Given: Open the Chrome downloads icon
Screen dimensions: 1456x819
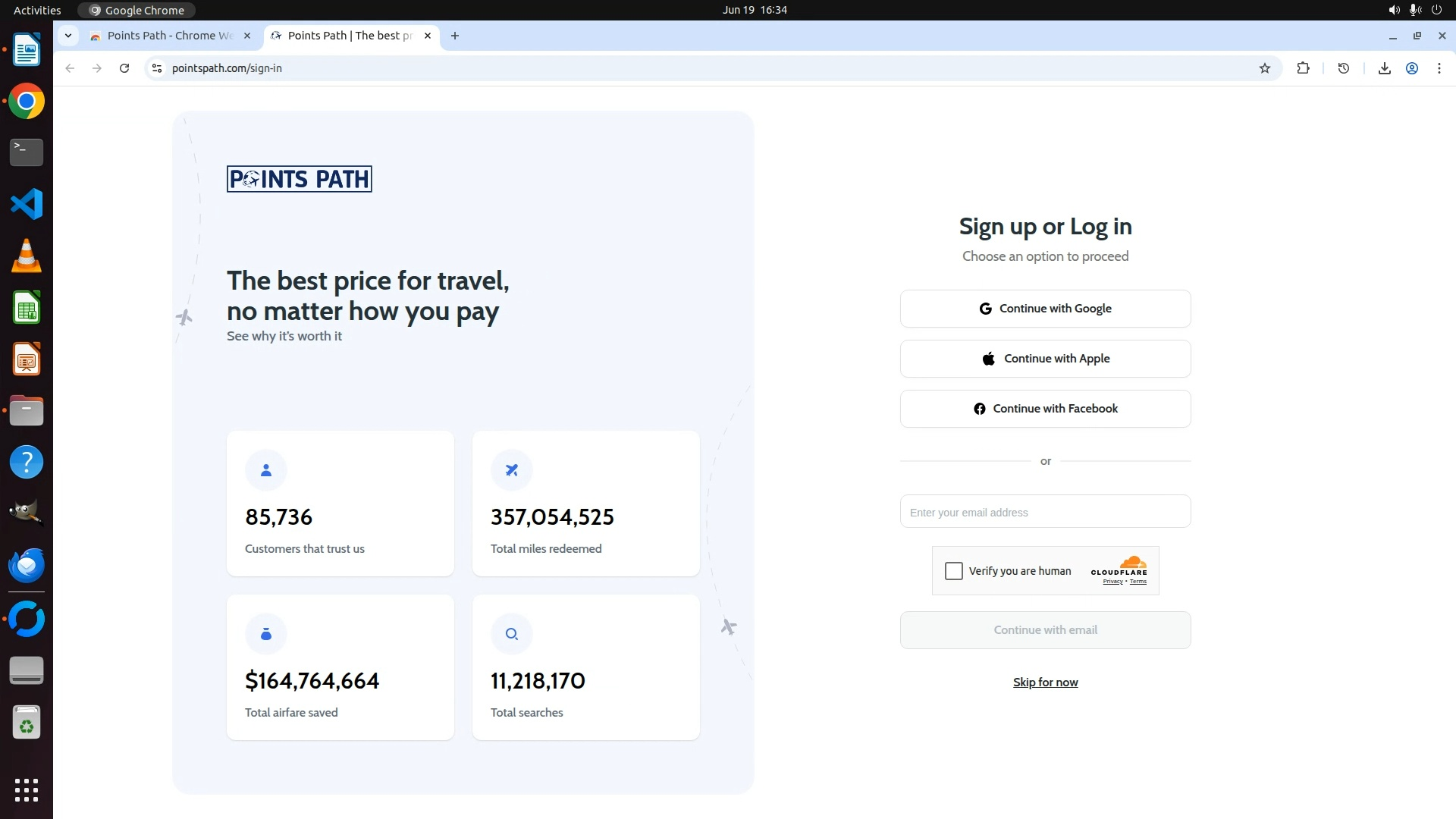Looking at the screenshot, I should [1384, 68].
